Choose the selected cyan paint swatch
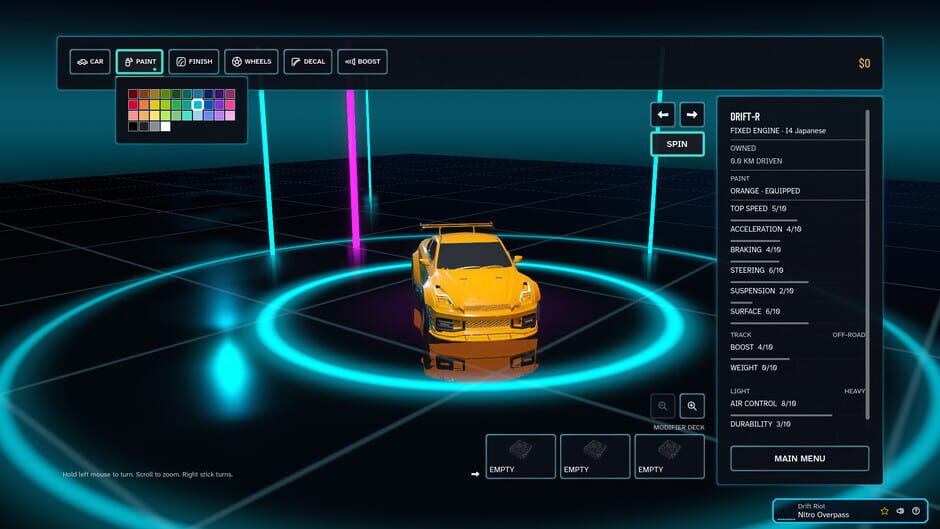This screenshot has width=940, height=529. pyautogui.click(x=198, y=105)
